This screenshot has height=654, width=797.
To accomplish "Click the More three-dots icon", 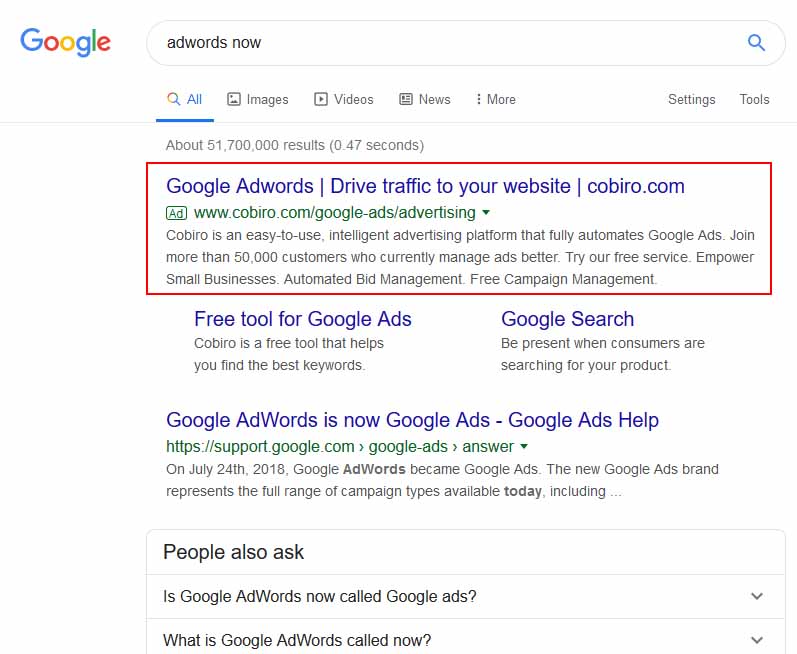I will 478,99.
